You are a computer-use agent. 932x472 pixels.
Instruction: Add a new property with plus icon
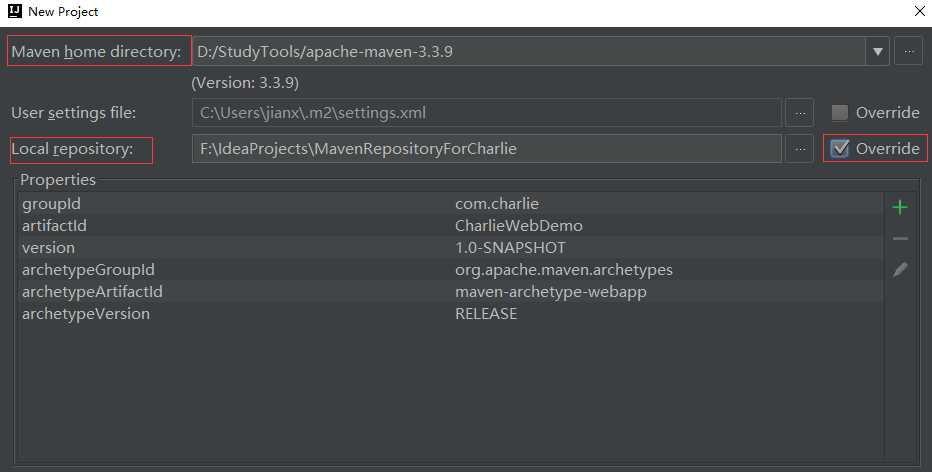coord(900,207)
